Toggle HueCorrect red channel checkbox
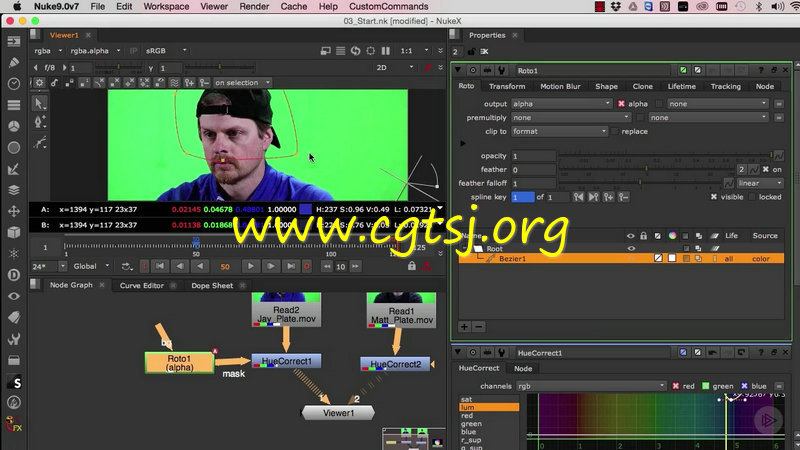Image resolution: width=800 pixels, height=450 pixels. tap(676, 386)
